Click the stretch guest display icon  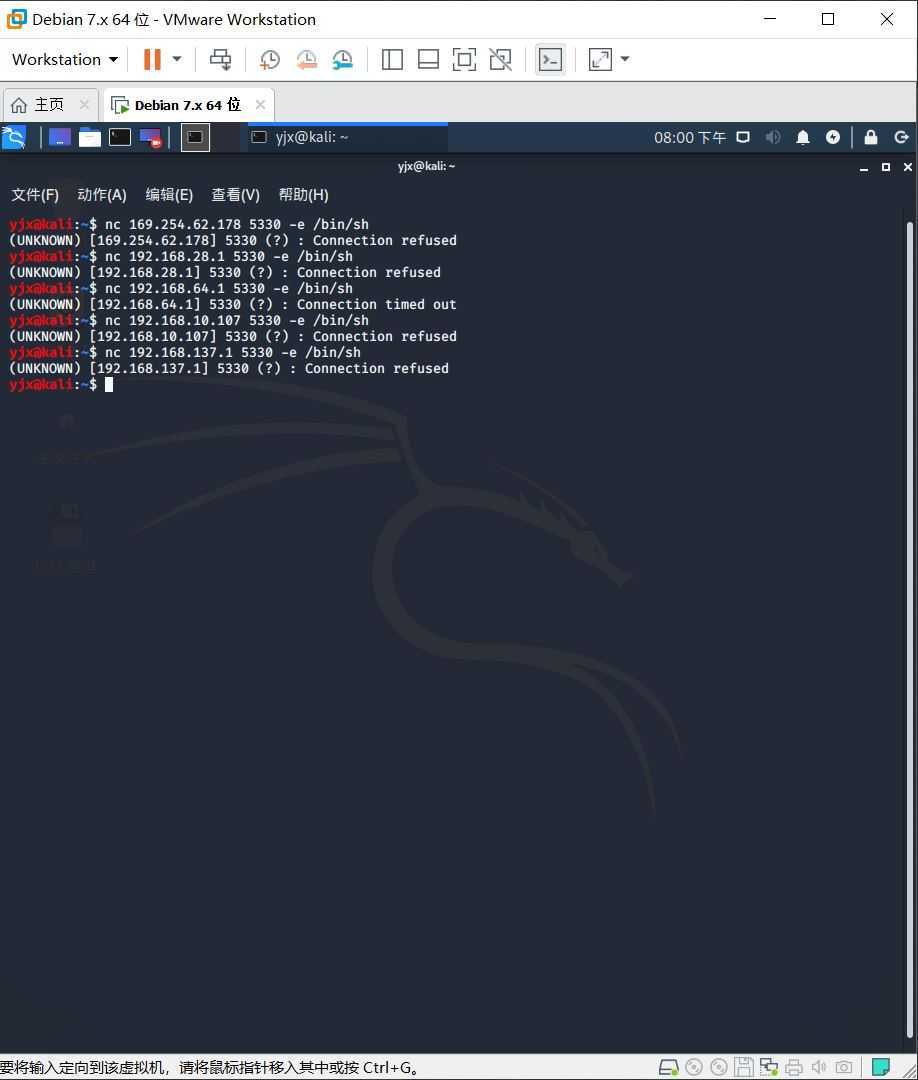tap(601, 59)
